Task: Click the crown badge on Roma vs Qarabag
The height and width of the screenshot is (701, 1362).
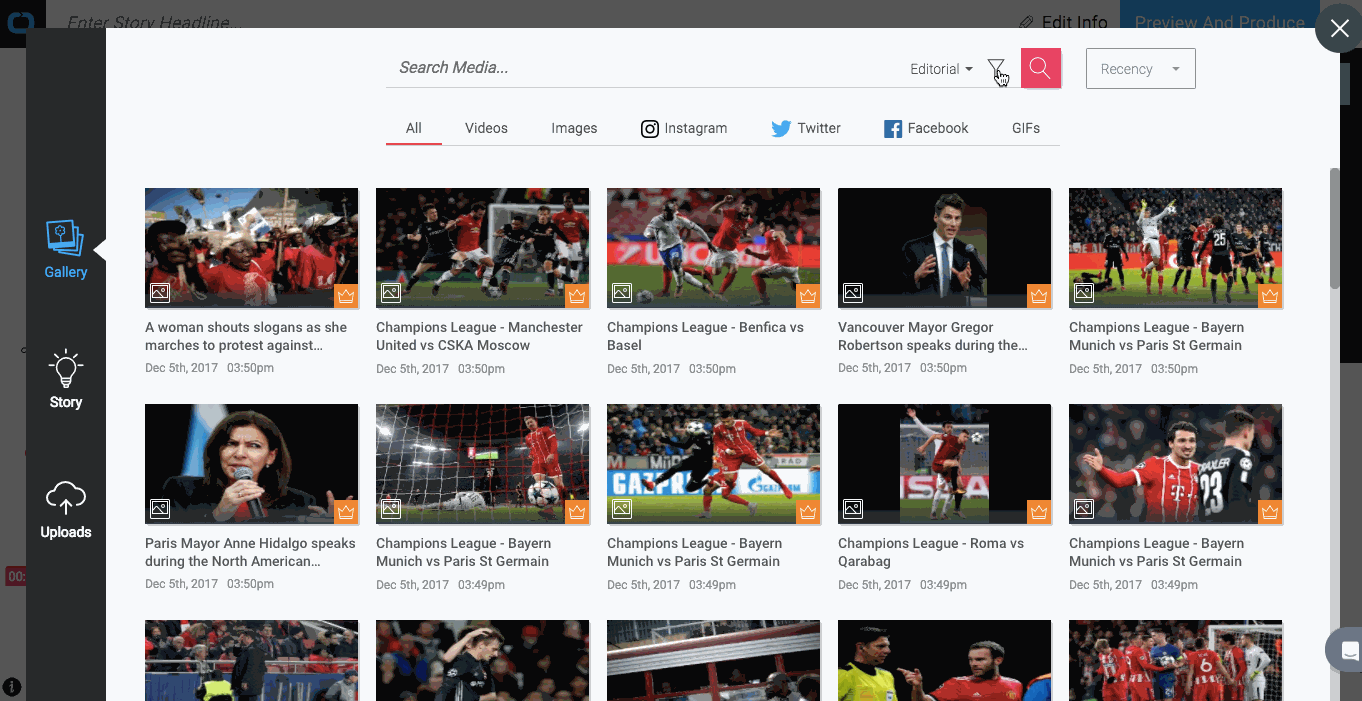Action: coord(1039,511)
